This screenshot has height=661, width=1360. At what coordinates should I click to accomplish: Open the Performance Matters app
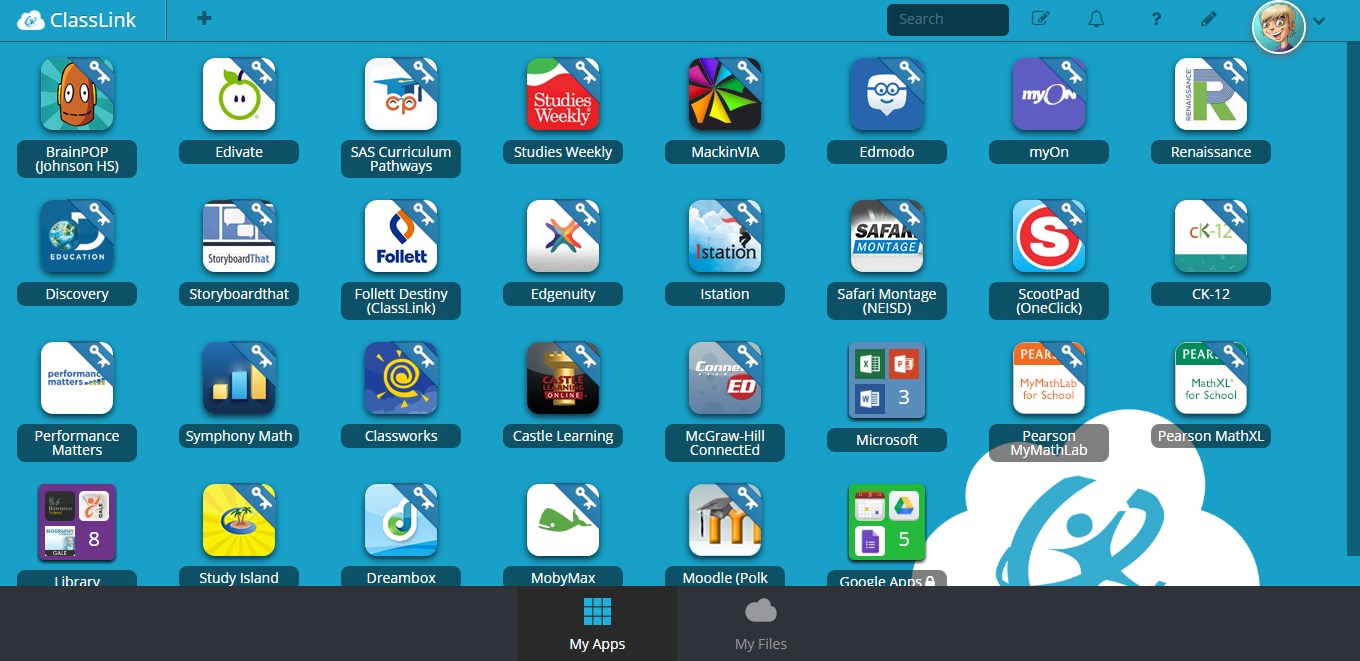[77, 378]
